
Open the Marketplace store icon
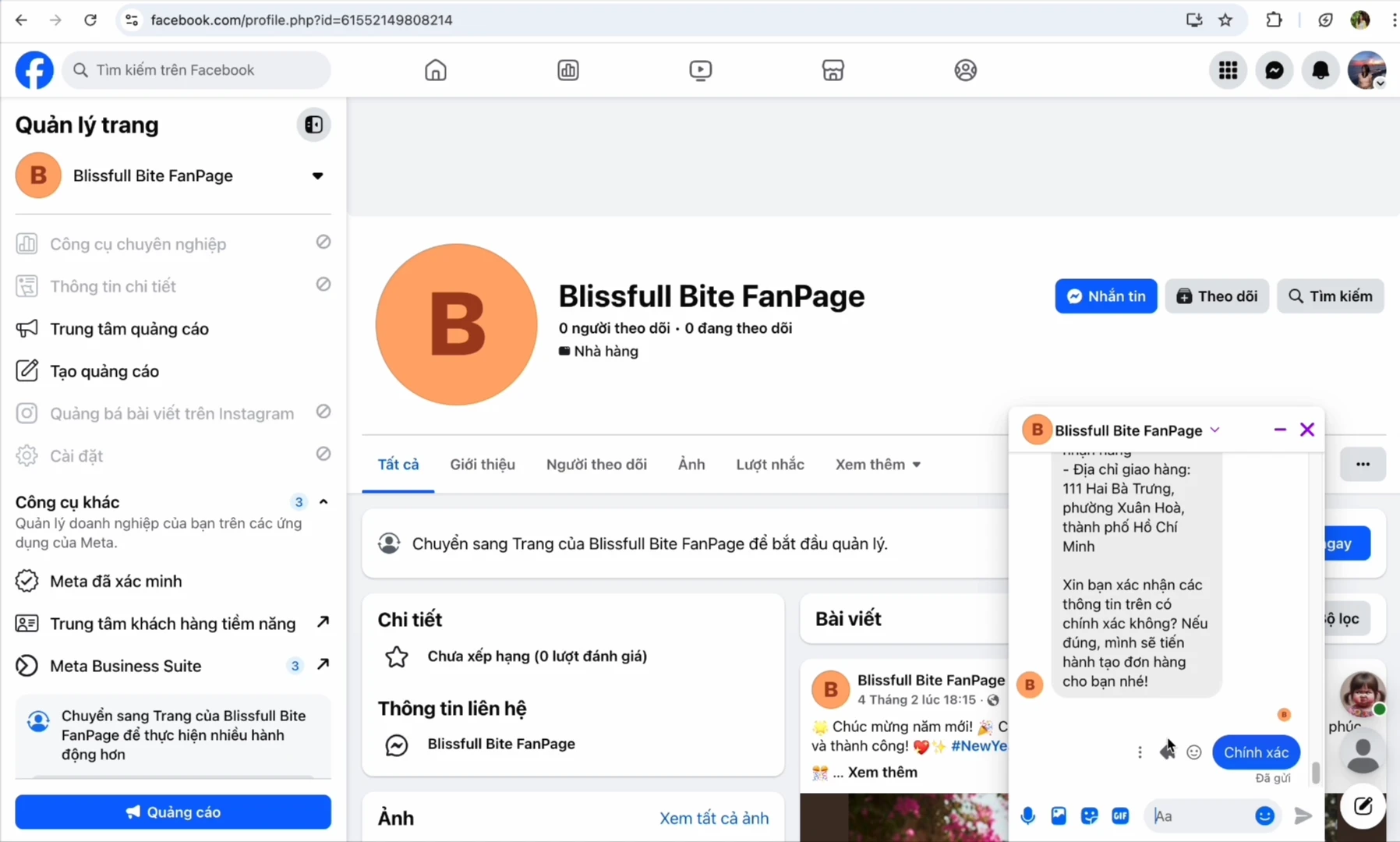[x=833, y=70]
